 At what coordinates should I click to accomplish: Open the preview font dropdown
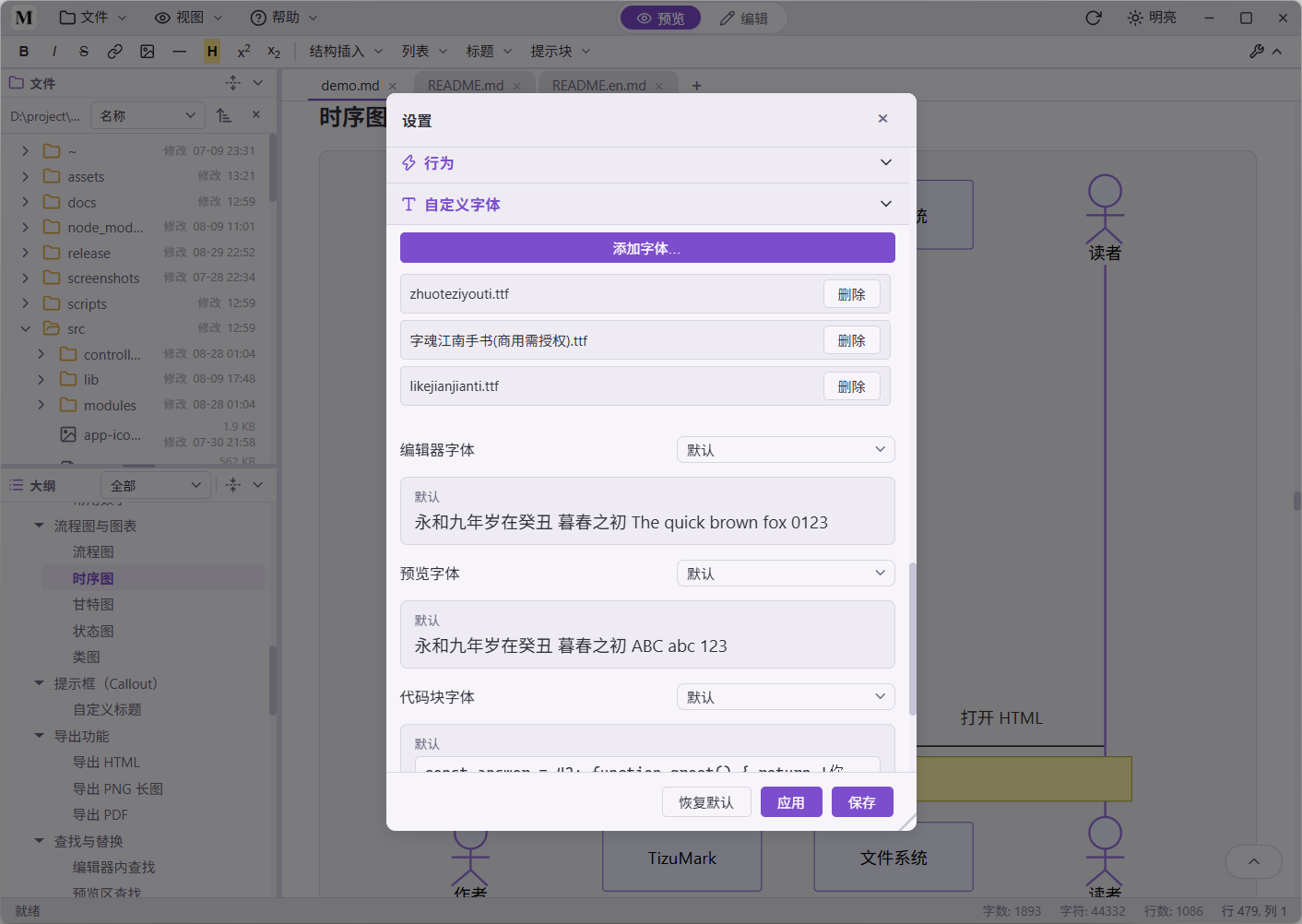pyautogui.click(x=786, y=574)
